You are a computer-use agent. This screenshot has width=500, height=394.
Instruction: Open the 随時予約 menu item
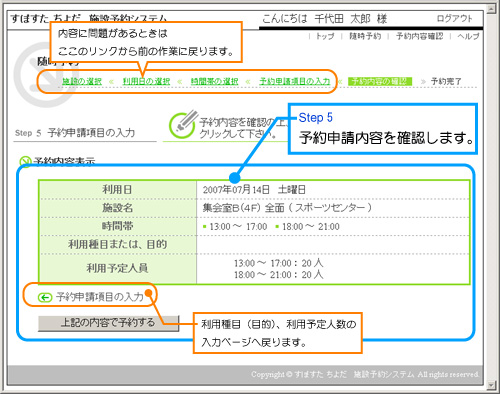pos(365,36)
